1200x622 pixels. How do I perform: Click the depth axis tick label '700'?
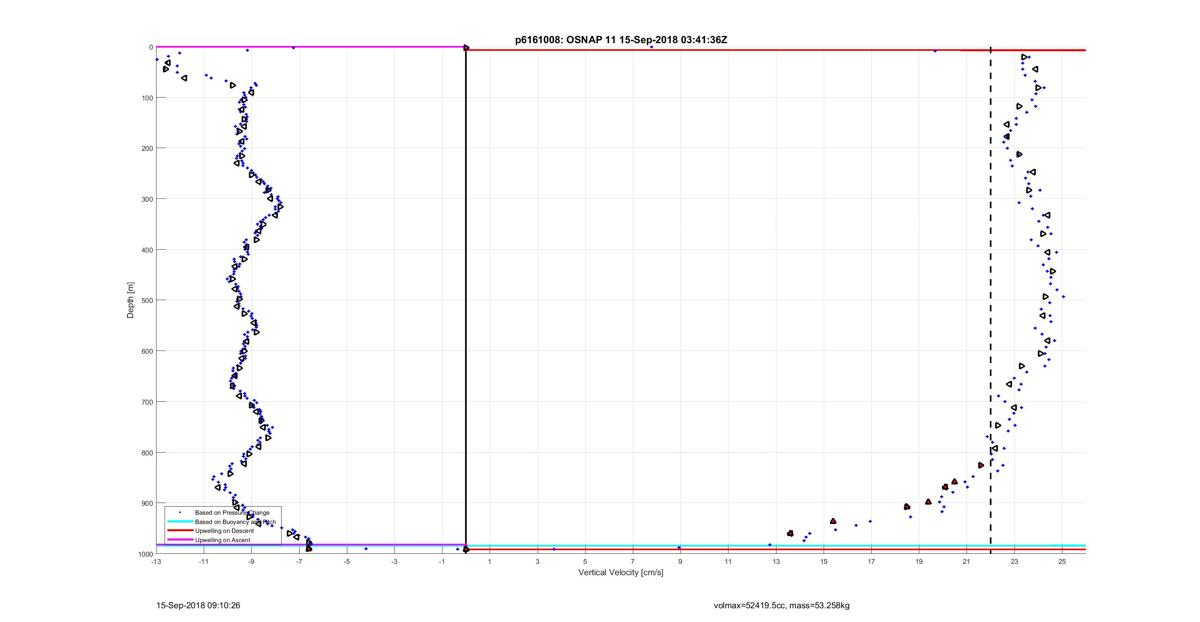[146, 402]
